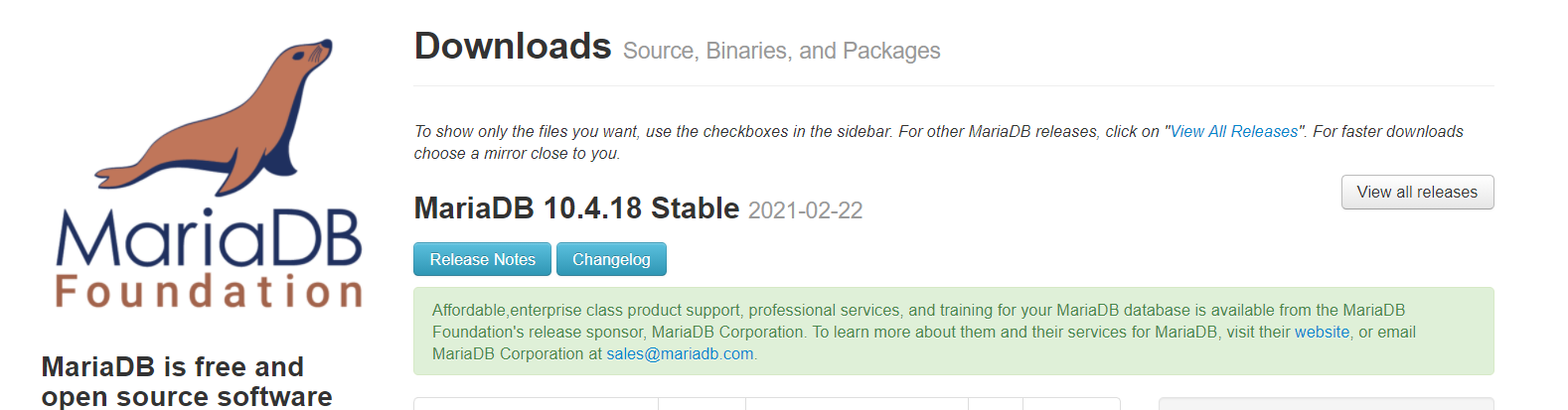1568x410 pixels.
Task: Click the sales@mariadb.com email link
Action: [x=680, y=353]
